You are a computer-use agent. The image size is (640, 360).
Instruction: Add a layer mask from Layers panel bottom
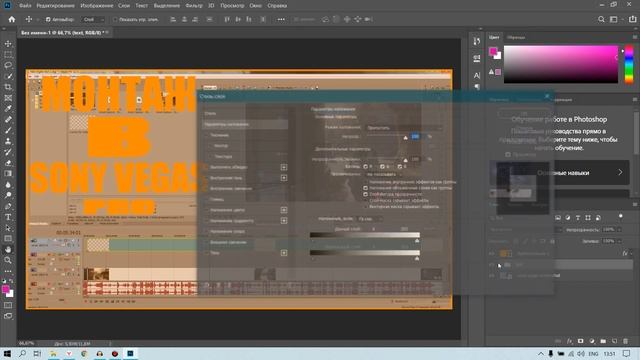click(580, 341)
